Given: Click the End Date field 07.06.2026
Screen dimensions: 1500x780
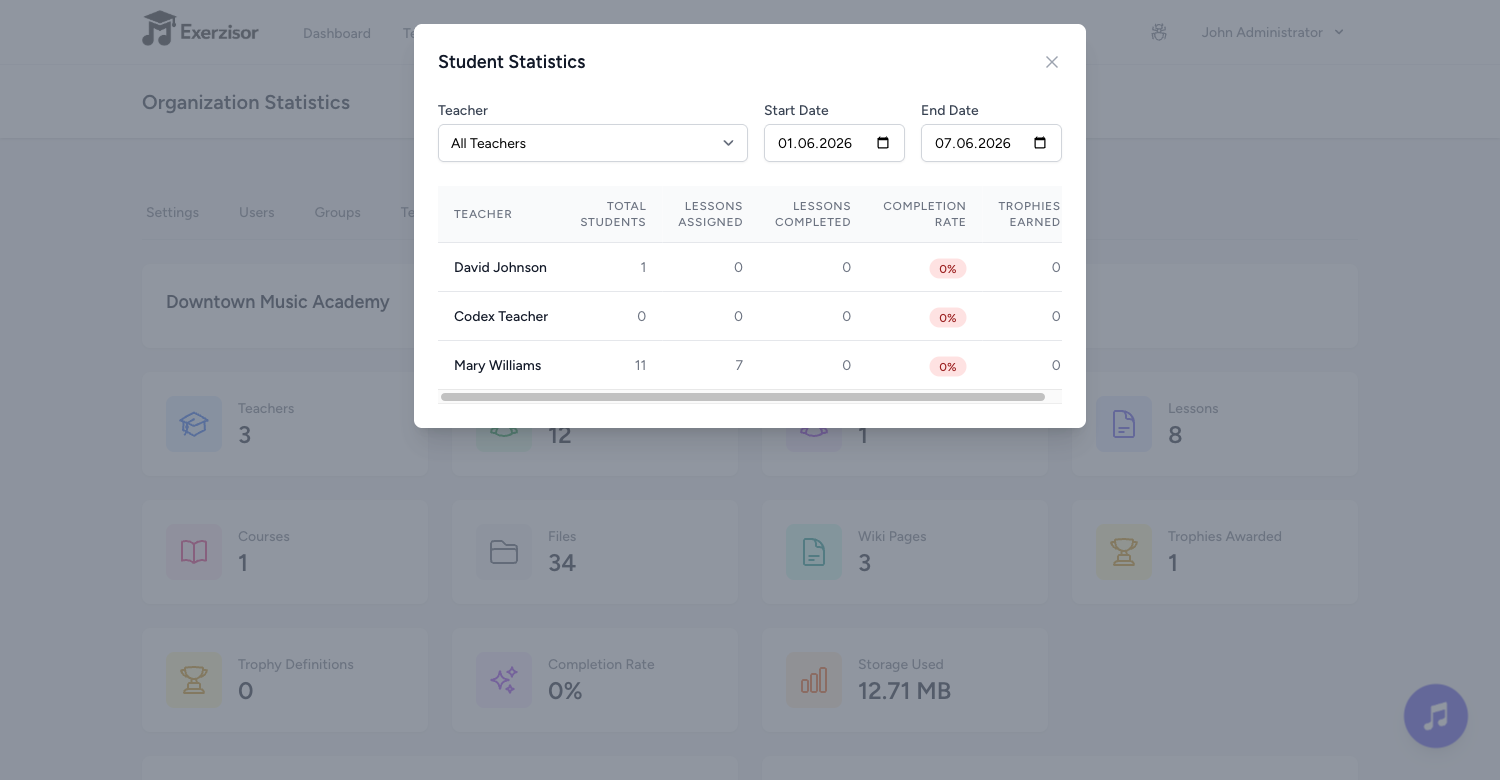Looking at the screenshot, I should (x=991, y=143).
